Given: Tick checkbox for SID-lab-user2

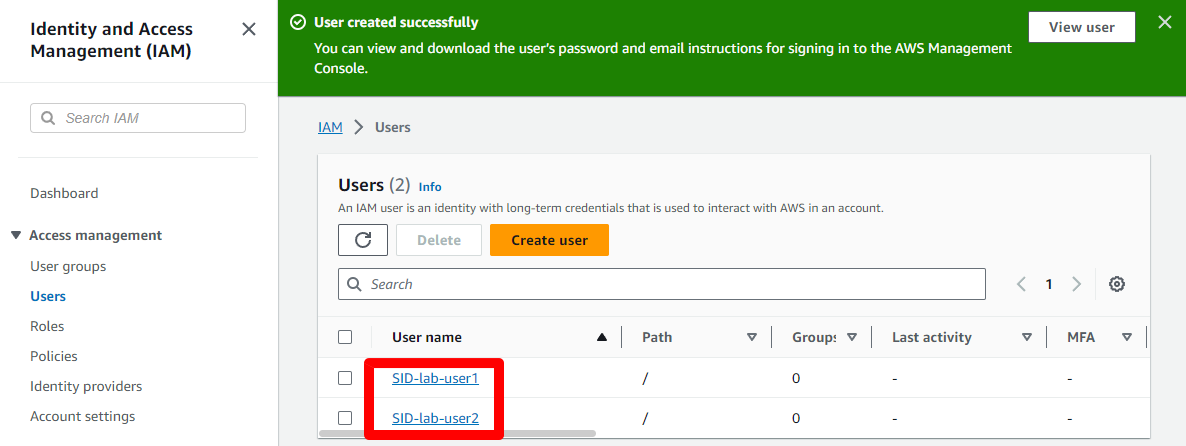Looking at the screenshot, I should (x=345, y=417).
